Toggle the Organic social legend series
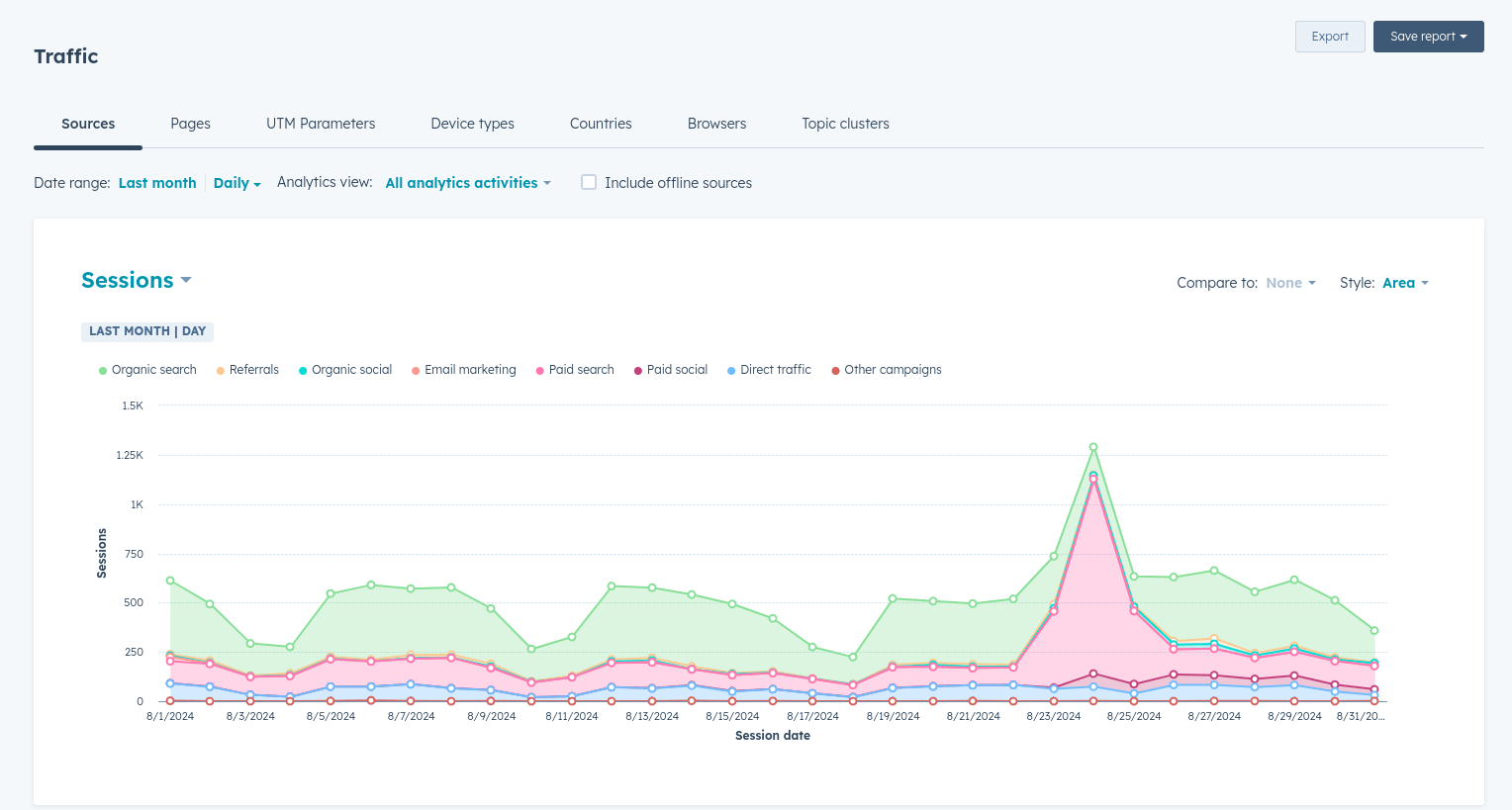1512x810 pixels. coord(345,370)
